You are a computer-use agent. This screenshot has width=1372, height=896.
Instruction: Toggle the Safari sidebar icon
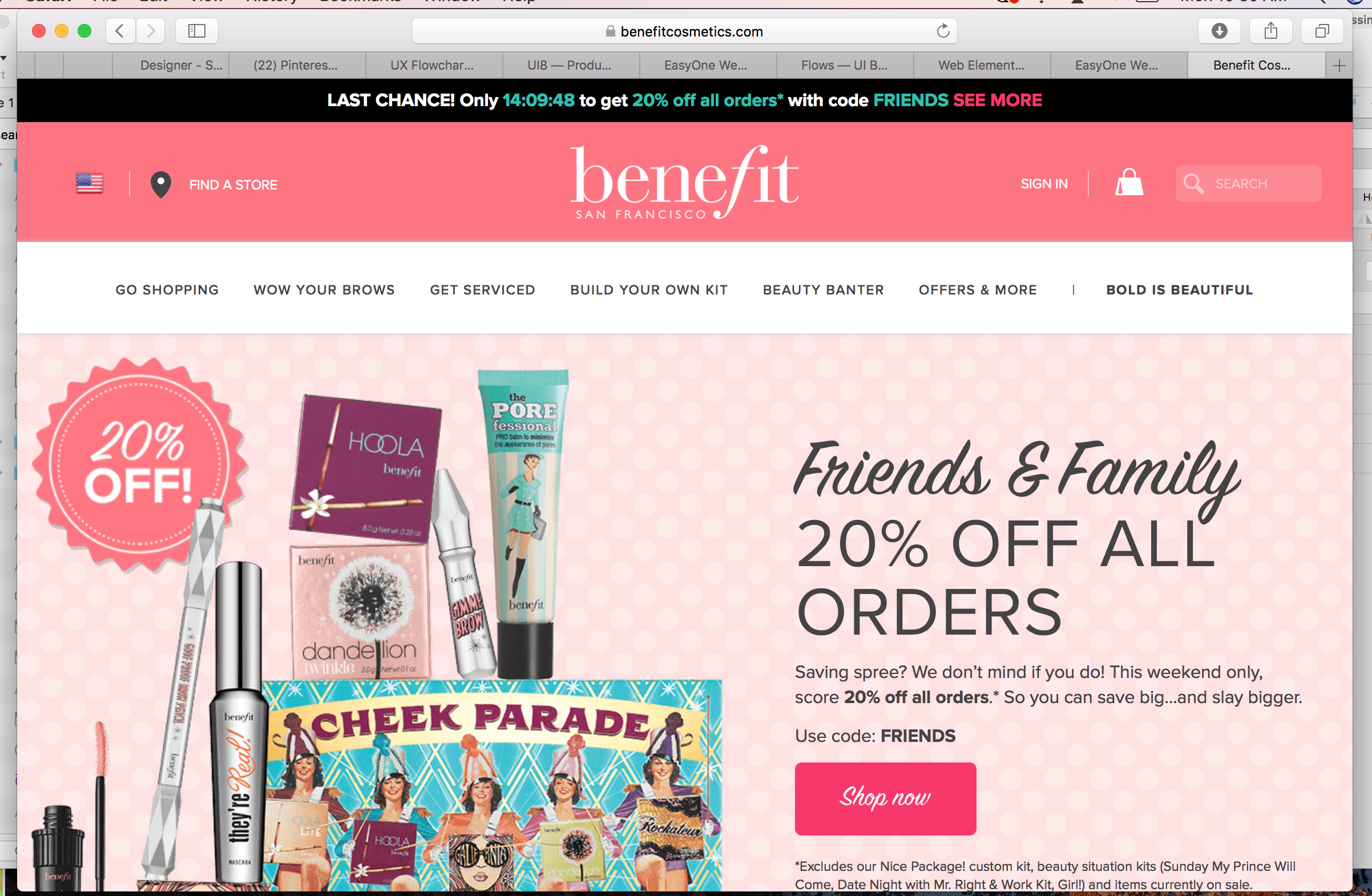pos(196,31)
